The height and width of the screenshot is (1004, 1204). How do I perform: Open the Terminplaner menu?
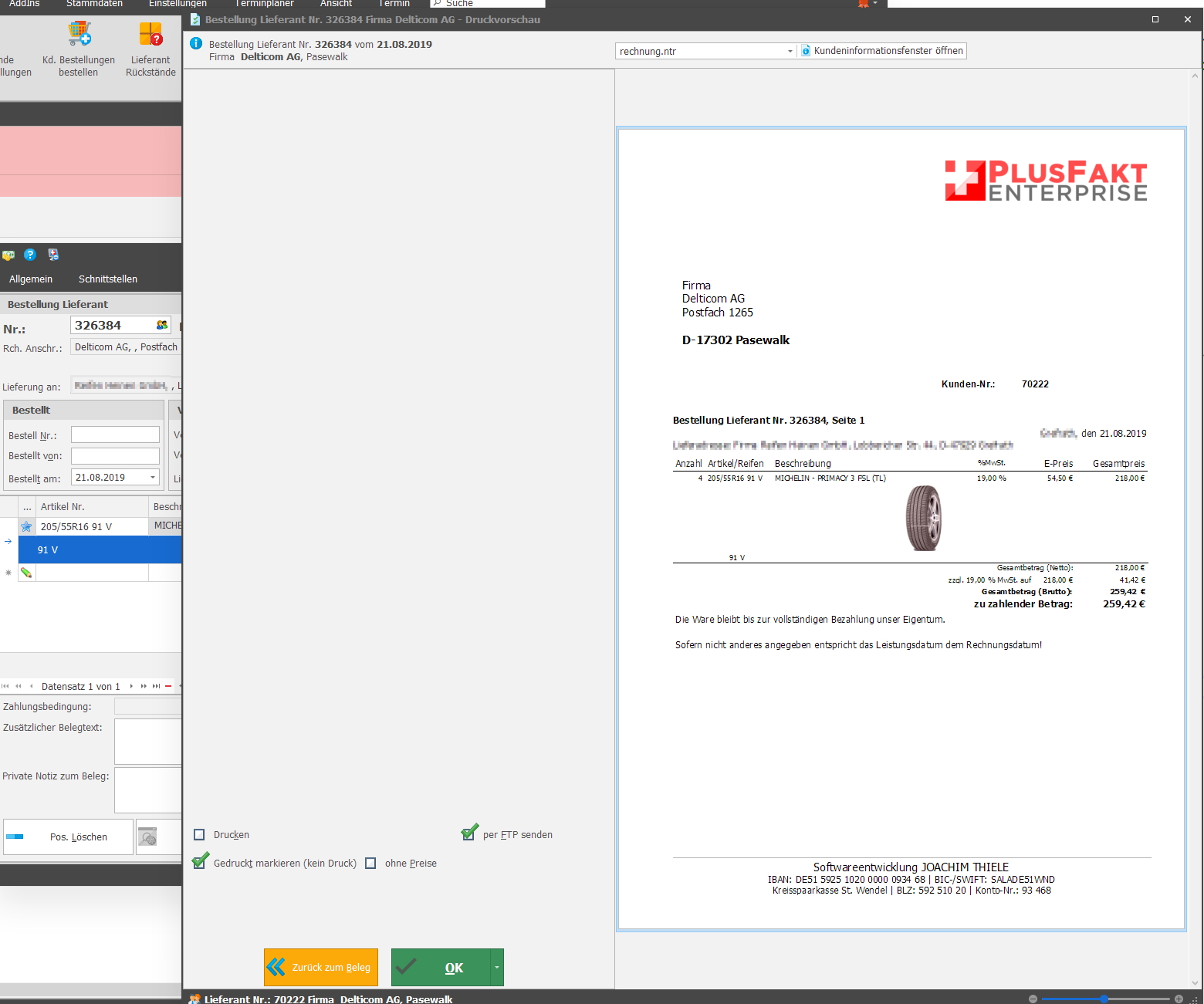(265, 3)
